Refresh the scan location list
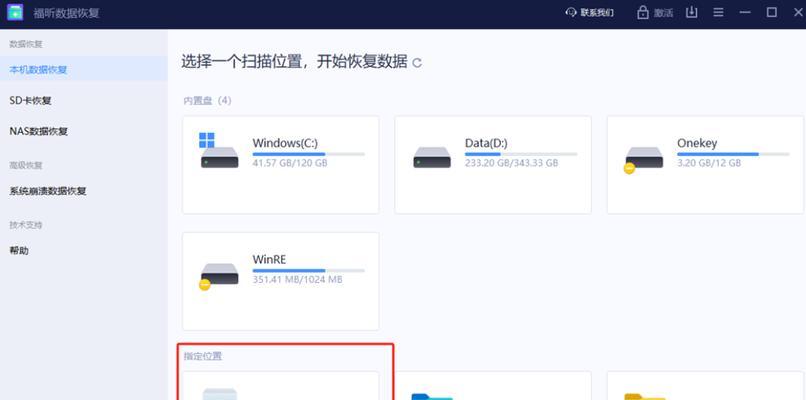This screenshot has width=806, height=400. [417, 63]
